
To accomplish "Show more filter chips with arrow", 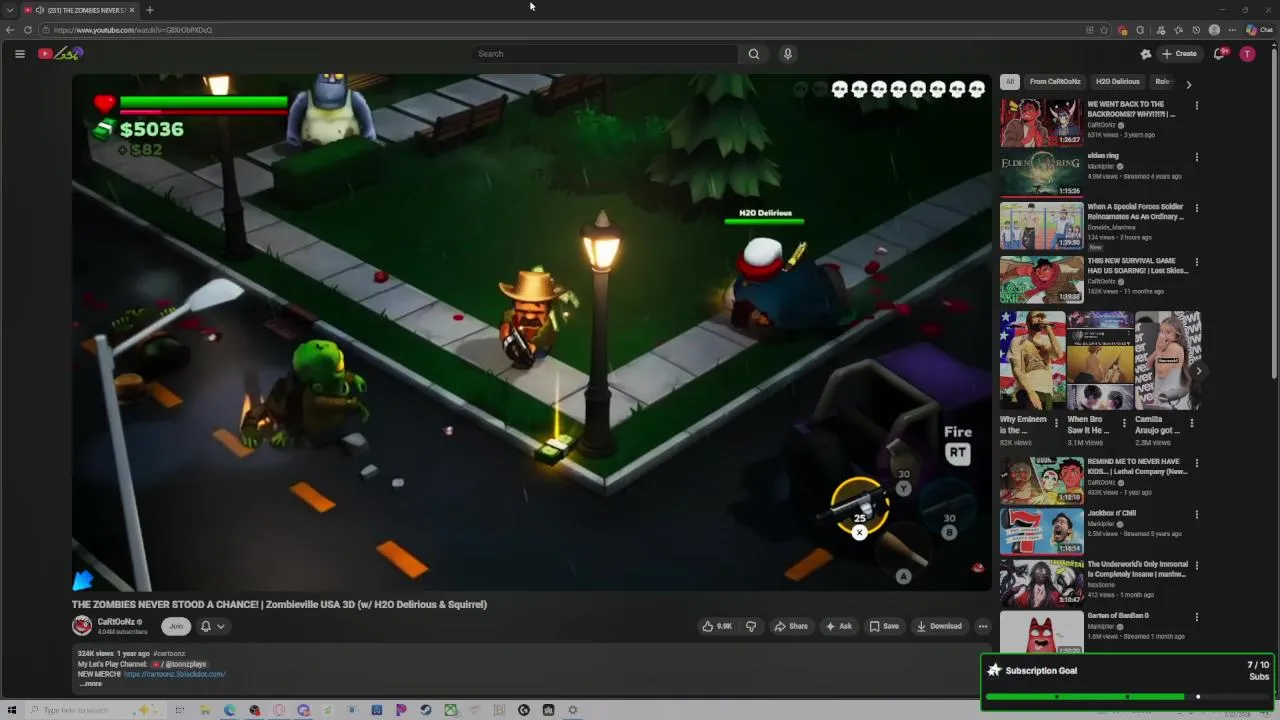I will point(1188,85).
